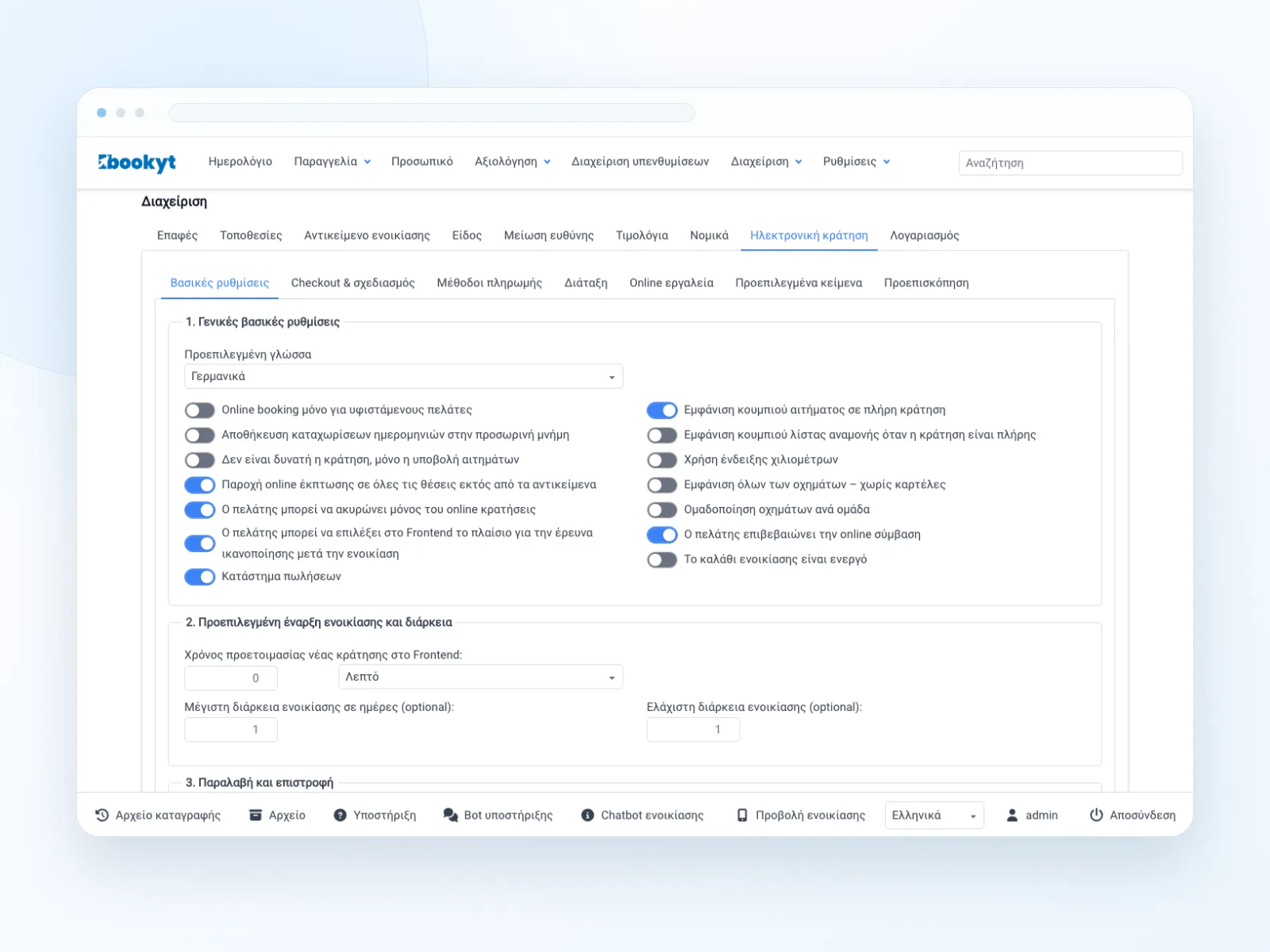Click the support bot chat bubbles icon
Screen dimensions: 1270x952
450,815
